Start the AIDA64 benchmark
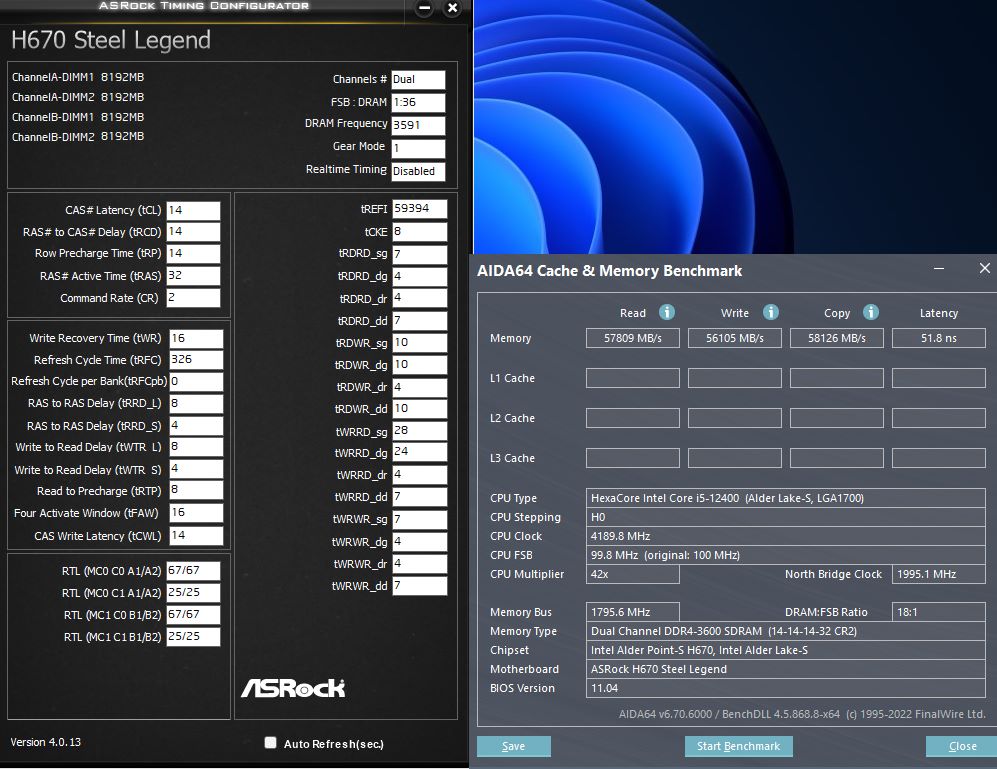Image resolution: width=997 pixels, height=769 pixels. [738, 746]
